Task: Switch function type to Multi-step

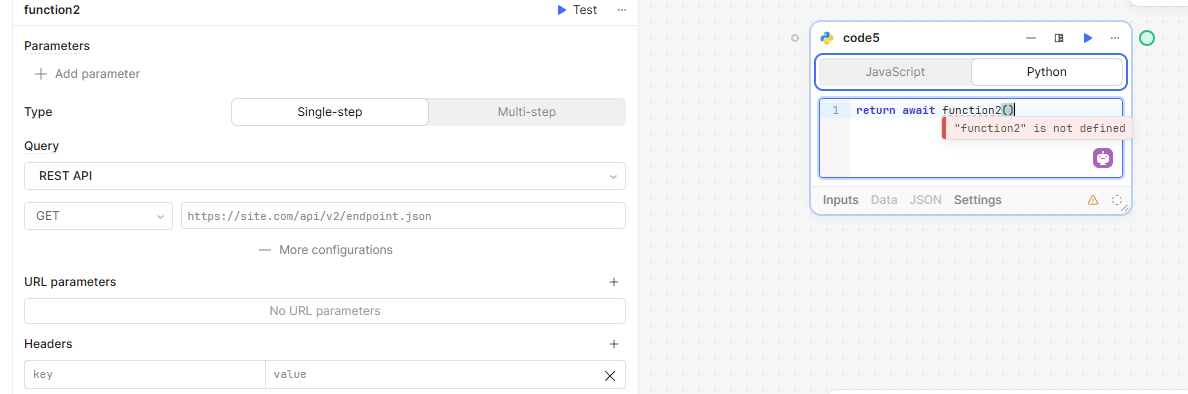Action: [527, 112]
